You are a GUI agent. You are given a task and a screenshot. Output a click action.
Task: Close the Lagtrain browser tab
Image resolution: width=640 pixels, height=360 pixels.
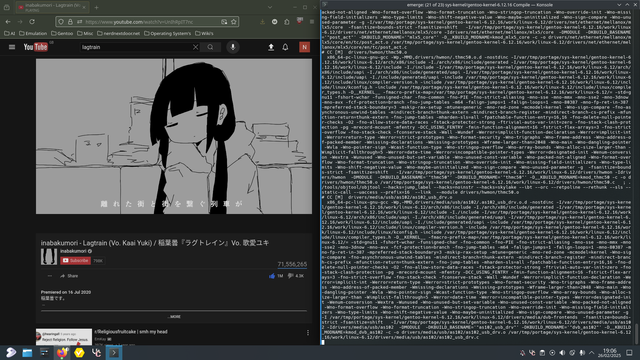point(84,7)
